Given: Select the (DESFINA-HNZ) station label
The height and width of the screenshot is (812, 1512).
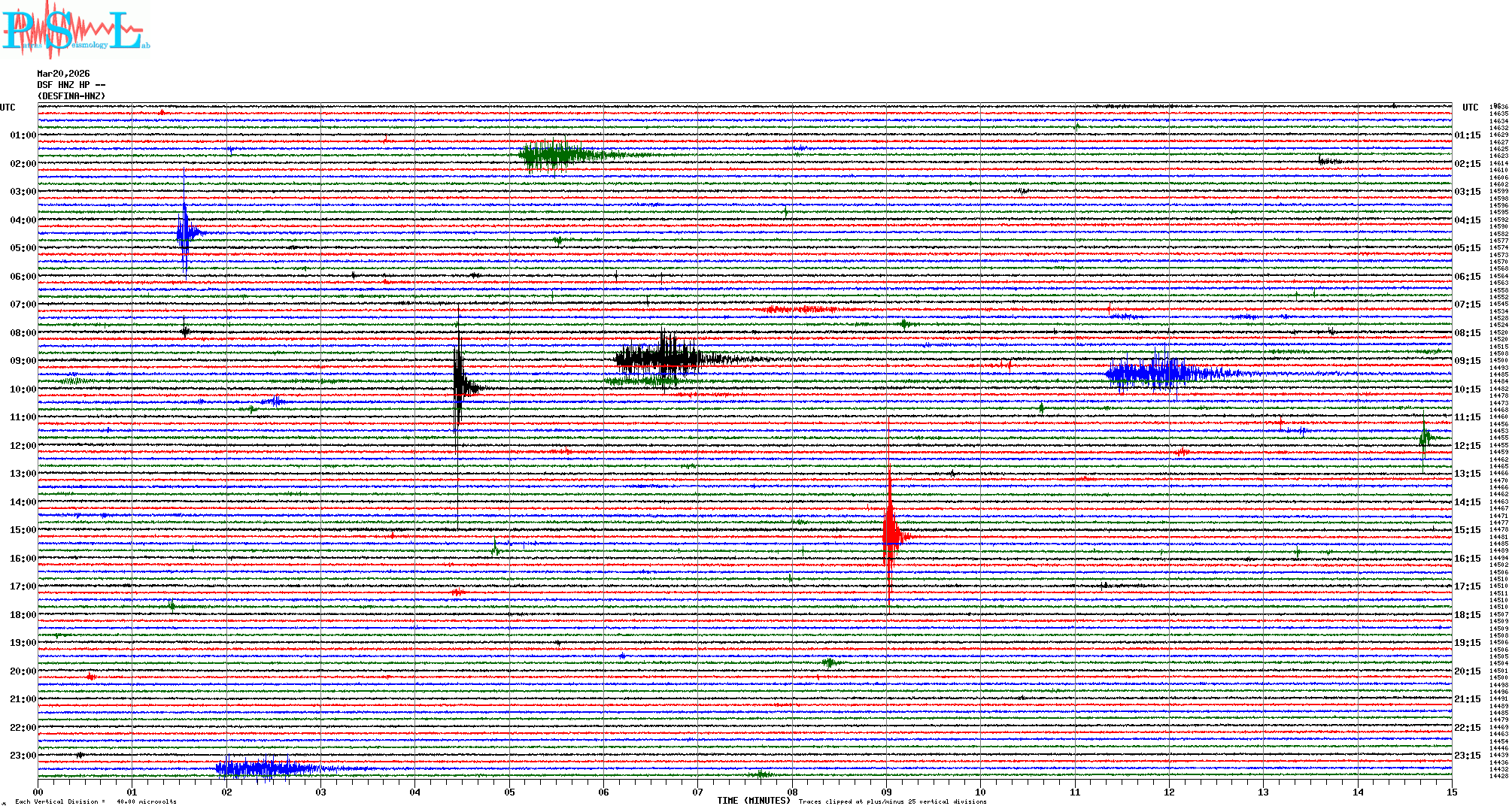Looking at the screenshot, I should click(71, 96).
